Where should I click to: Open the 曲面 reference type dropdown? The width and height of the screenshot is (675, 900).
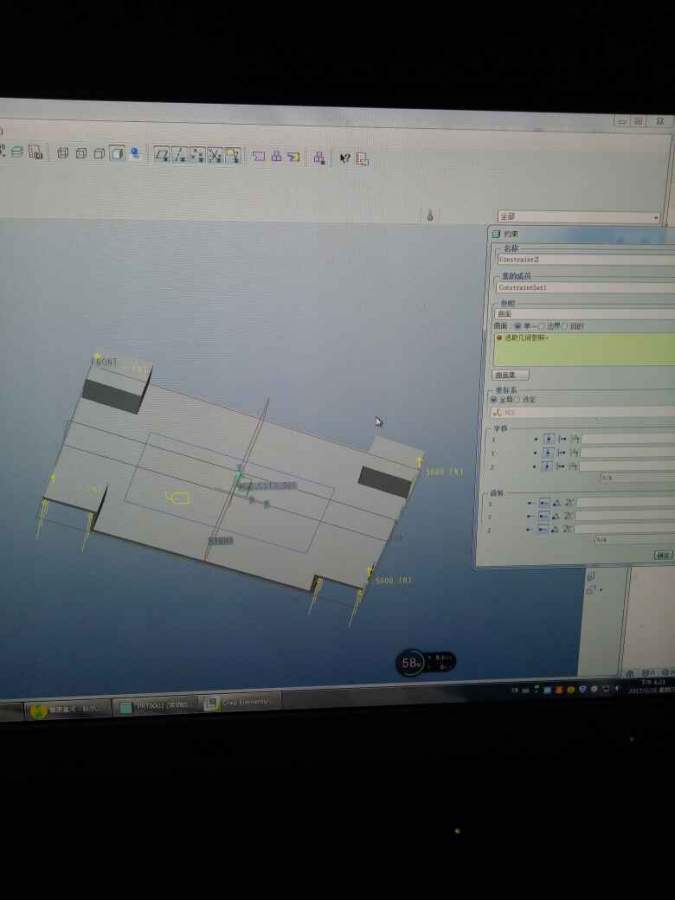[584, 314]
